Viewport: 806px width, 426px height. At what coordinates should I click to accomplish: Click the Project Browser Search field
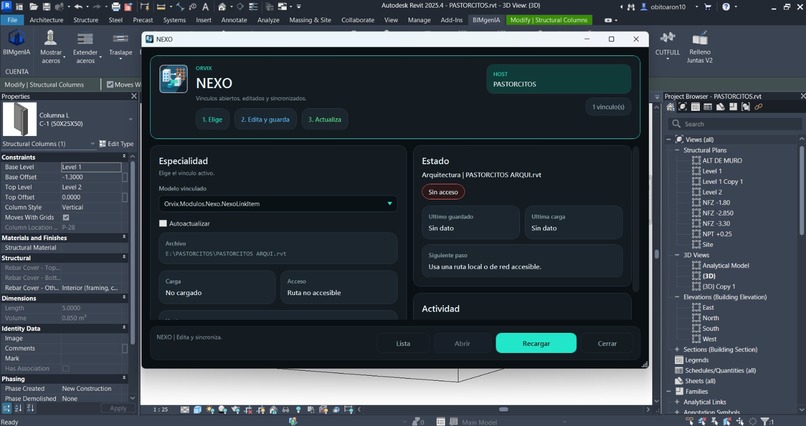(735, 124)
